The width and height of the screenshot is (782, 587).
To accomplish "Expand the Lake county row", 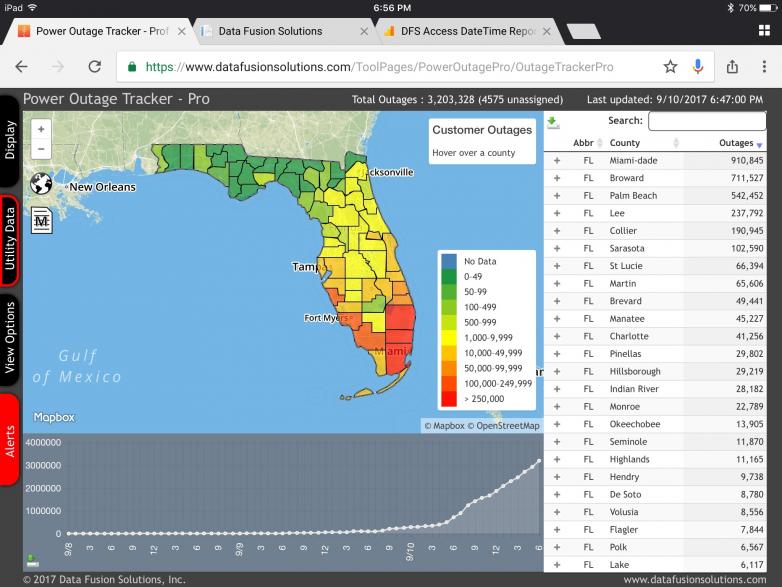I will click(x=557, y=565).
